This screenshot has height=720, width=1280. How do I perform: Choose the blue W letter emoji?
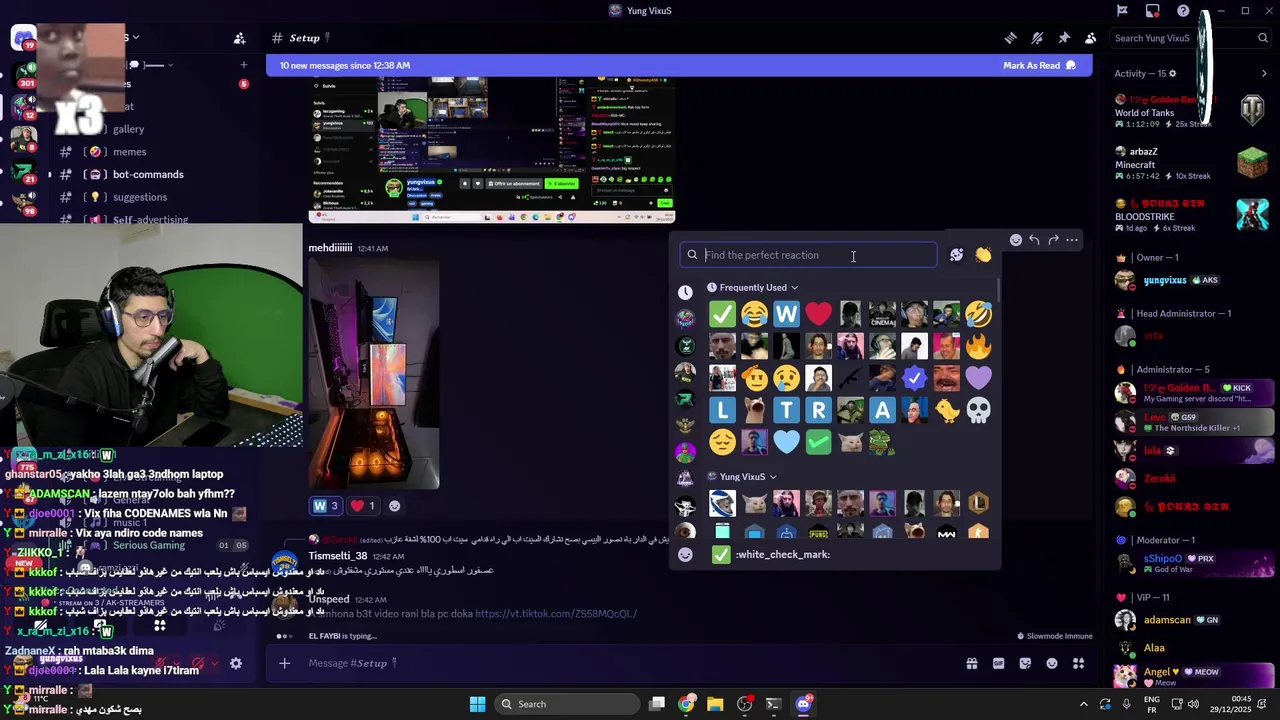click(786, 314)
